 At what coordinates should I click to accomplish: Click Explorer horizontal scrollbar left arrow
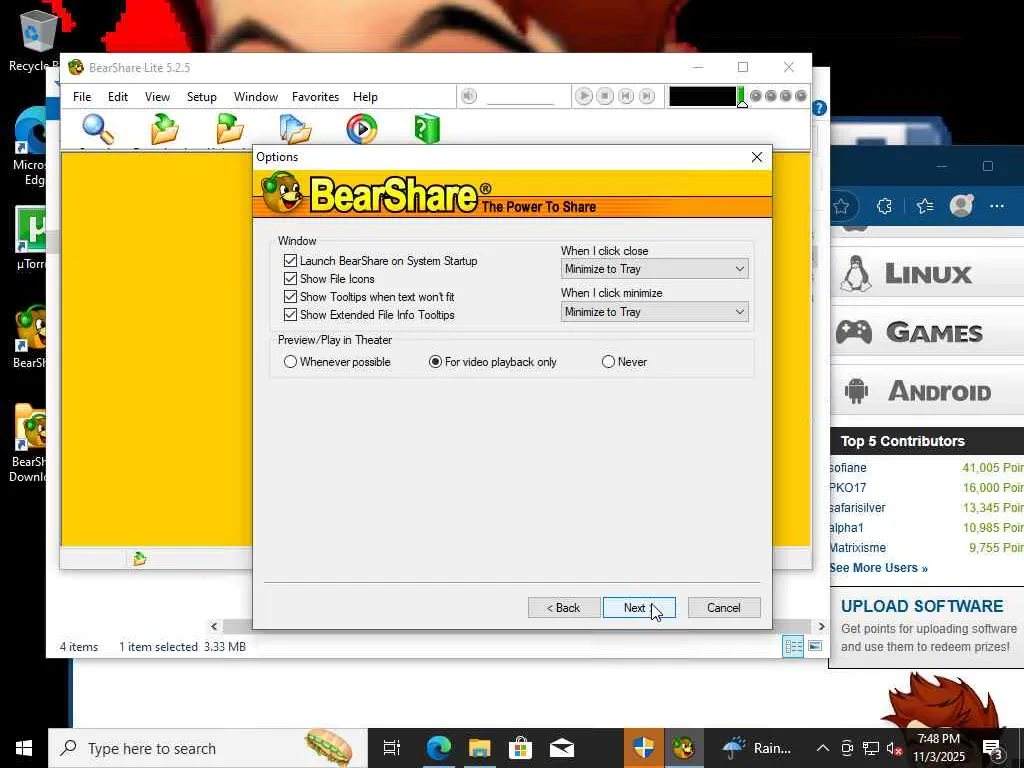pyautogui.click(x=214, y=626)
